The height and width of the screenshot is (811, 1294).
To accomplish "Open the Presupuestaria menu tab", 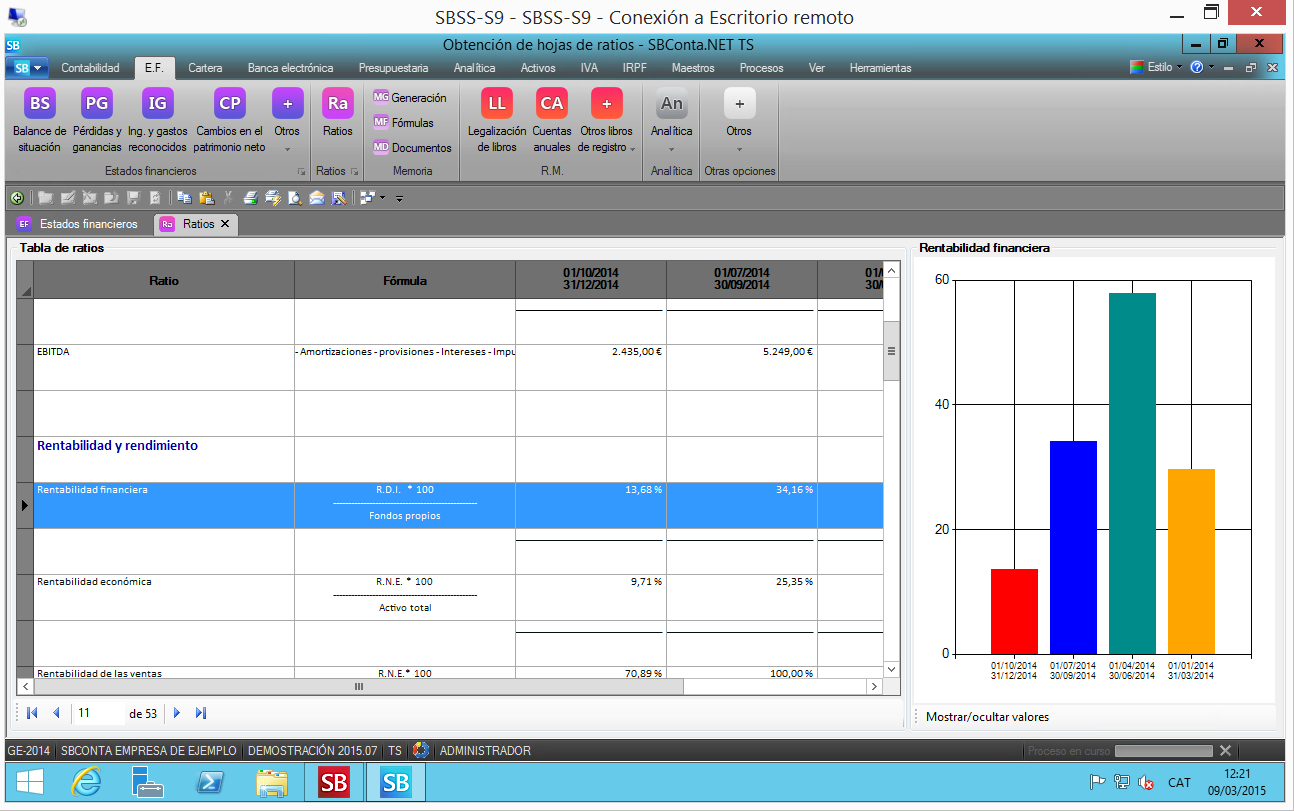I will [393, 68].
